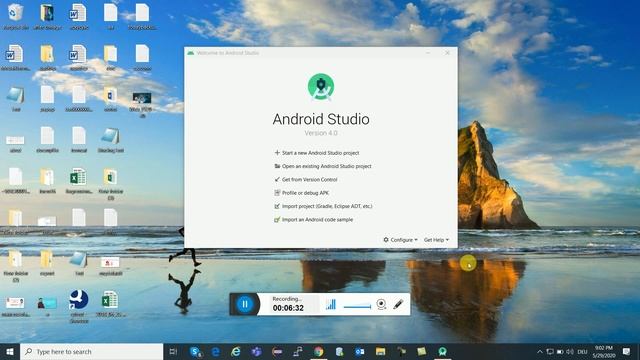Open the Configure dropdown menu
The image size is (640, 360).
(400, 240)
